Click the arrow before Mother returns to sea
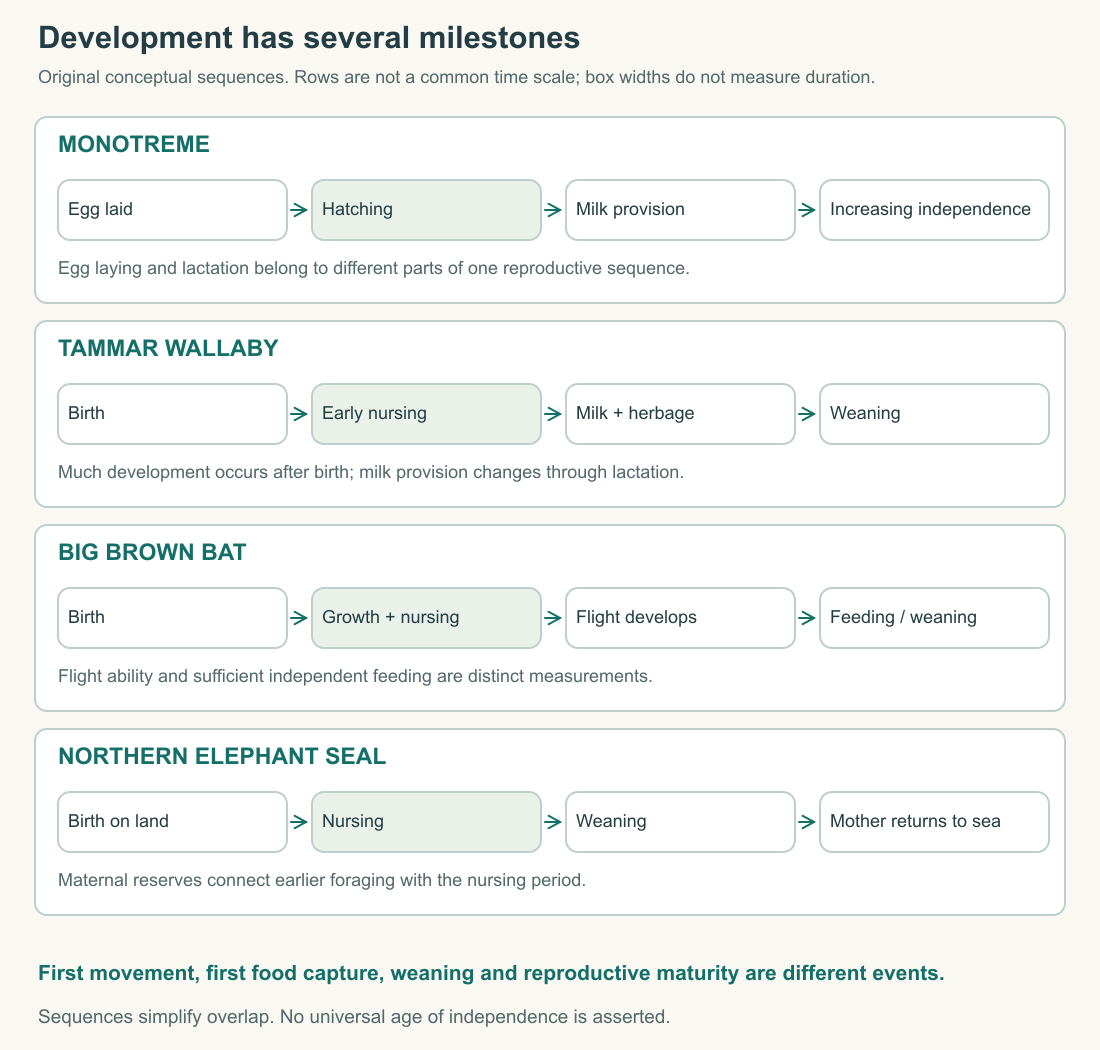Image resolution: width=1100 pixels, height=1050 pixels. point(807,822)
